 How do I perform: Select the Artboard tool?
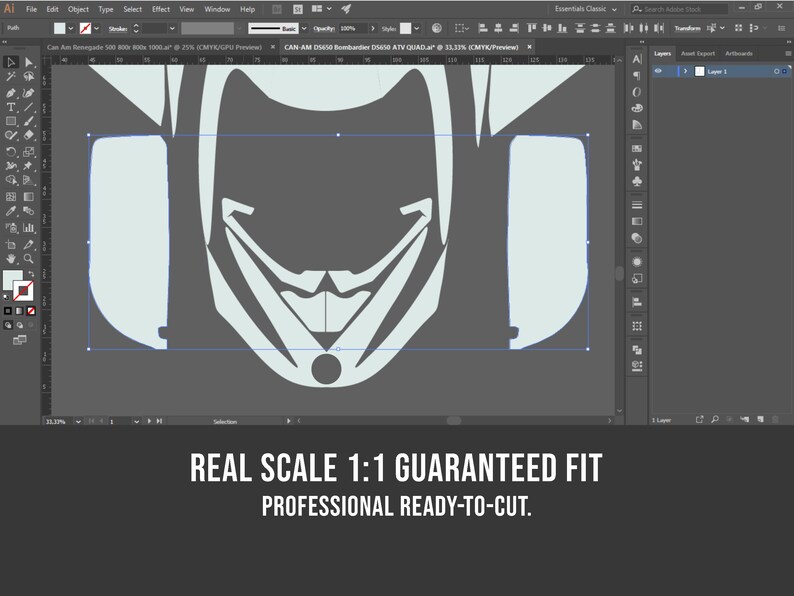[11, 245]
